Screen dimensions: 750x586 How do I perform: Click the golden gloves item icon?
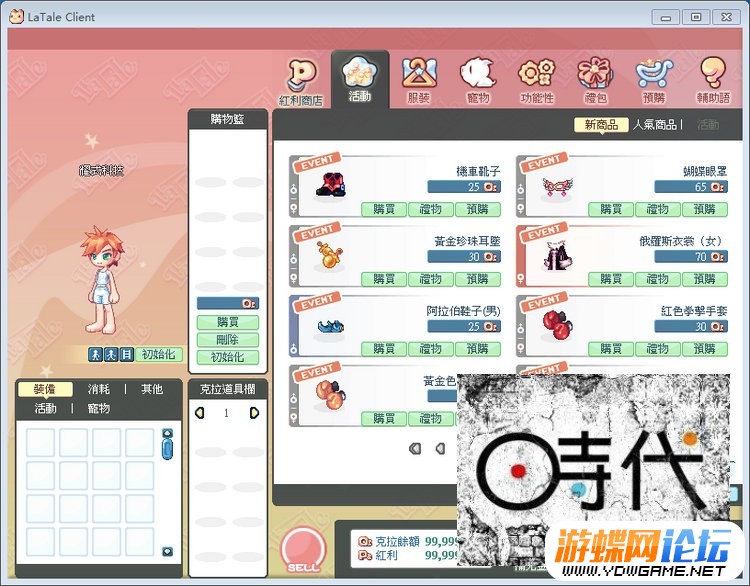click(x=329, y=394)
